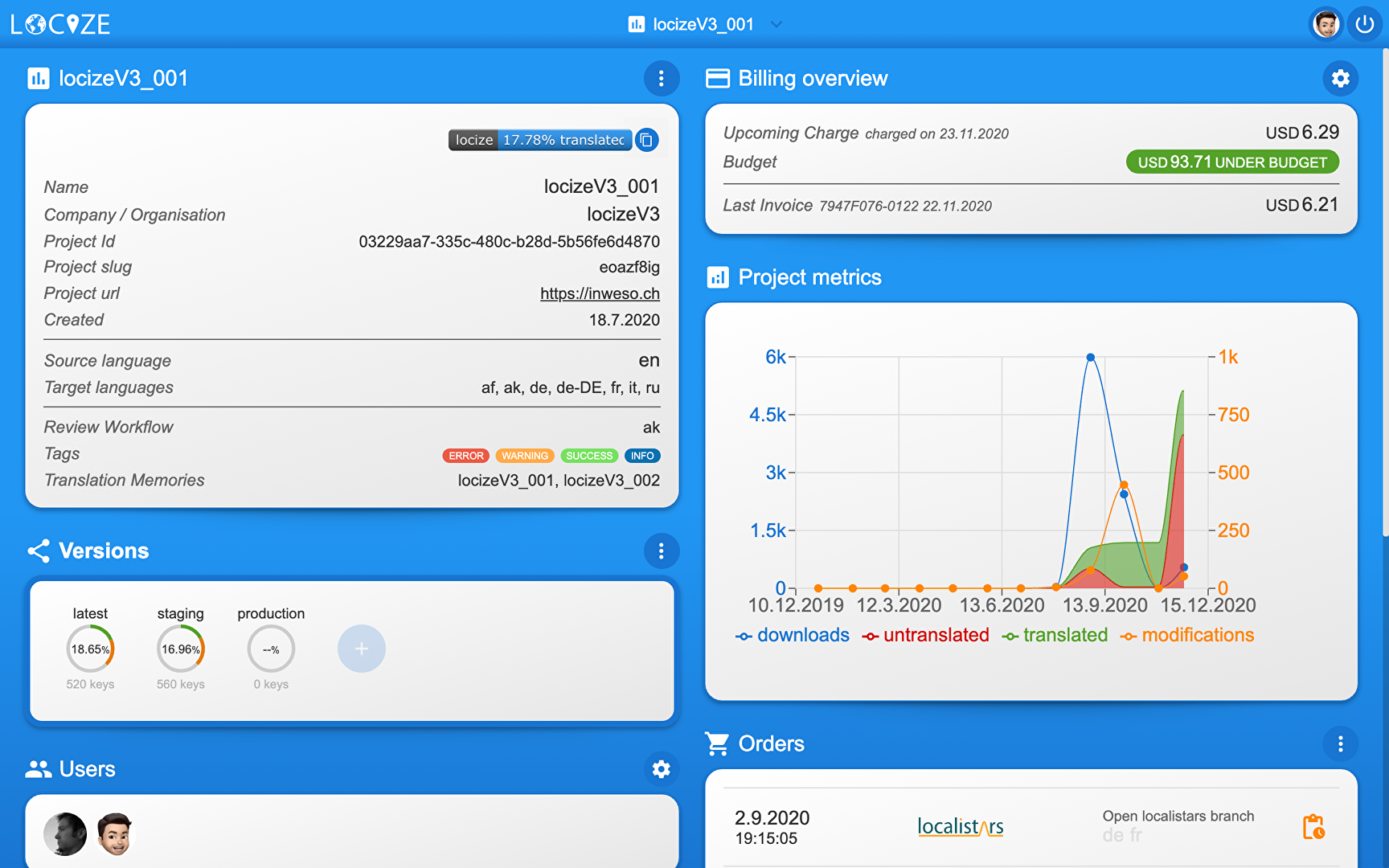Open the Versions three-dot menu

coord(661,551)
